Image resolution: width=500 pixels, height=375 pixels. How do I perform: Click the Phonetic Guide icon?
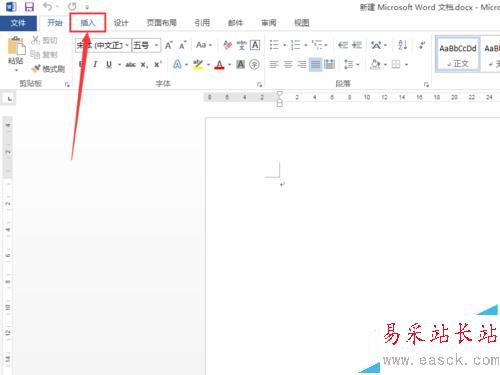(242, 45)
